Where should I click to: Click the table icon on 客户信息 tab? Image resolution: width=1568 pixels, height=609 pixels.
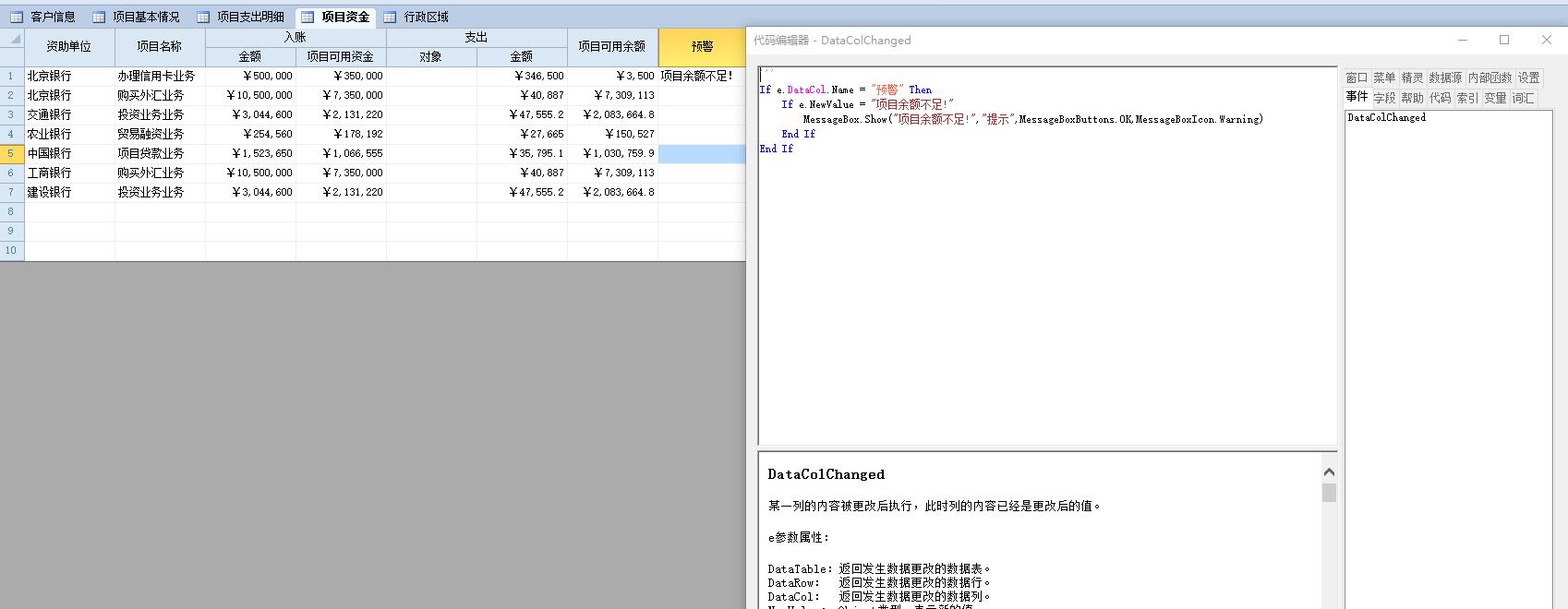16,17
